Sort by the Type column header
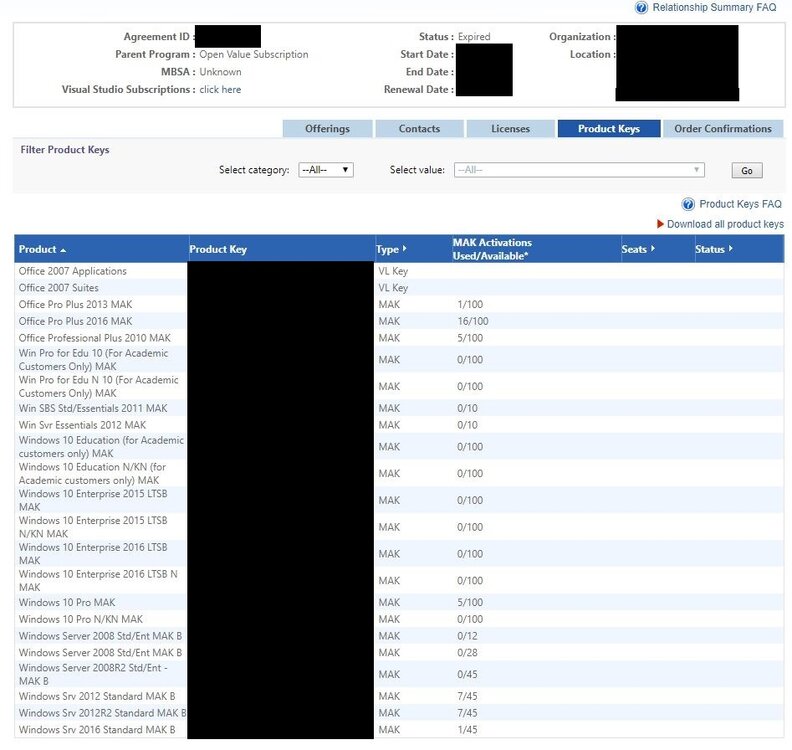The image size is (792, 750). tap(387, 249)
